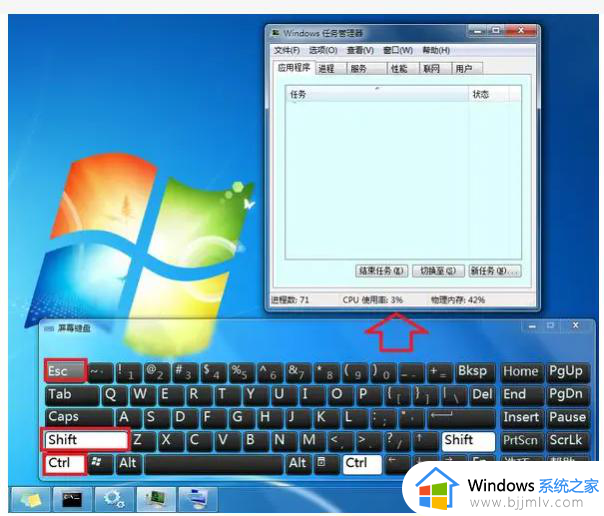Tap the Enter arrow key
This screenshot has width=604, height=516.
click(461, 417)
